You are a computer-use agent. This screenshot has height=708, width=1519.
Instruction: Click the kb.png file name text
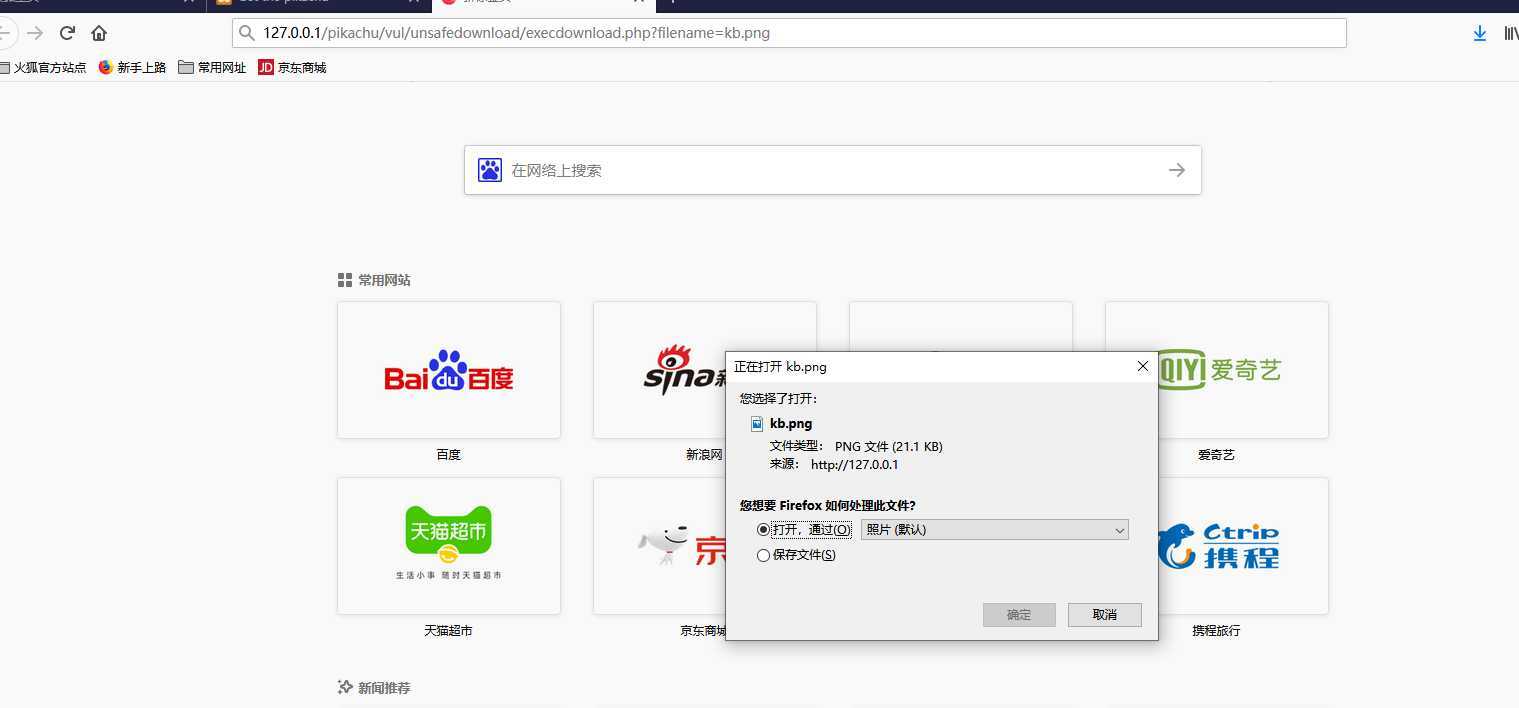coord(791,423)
